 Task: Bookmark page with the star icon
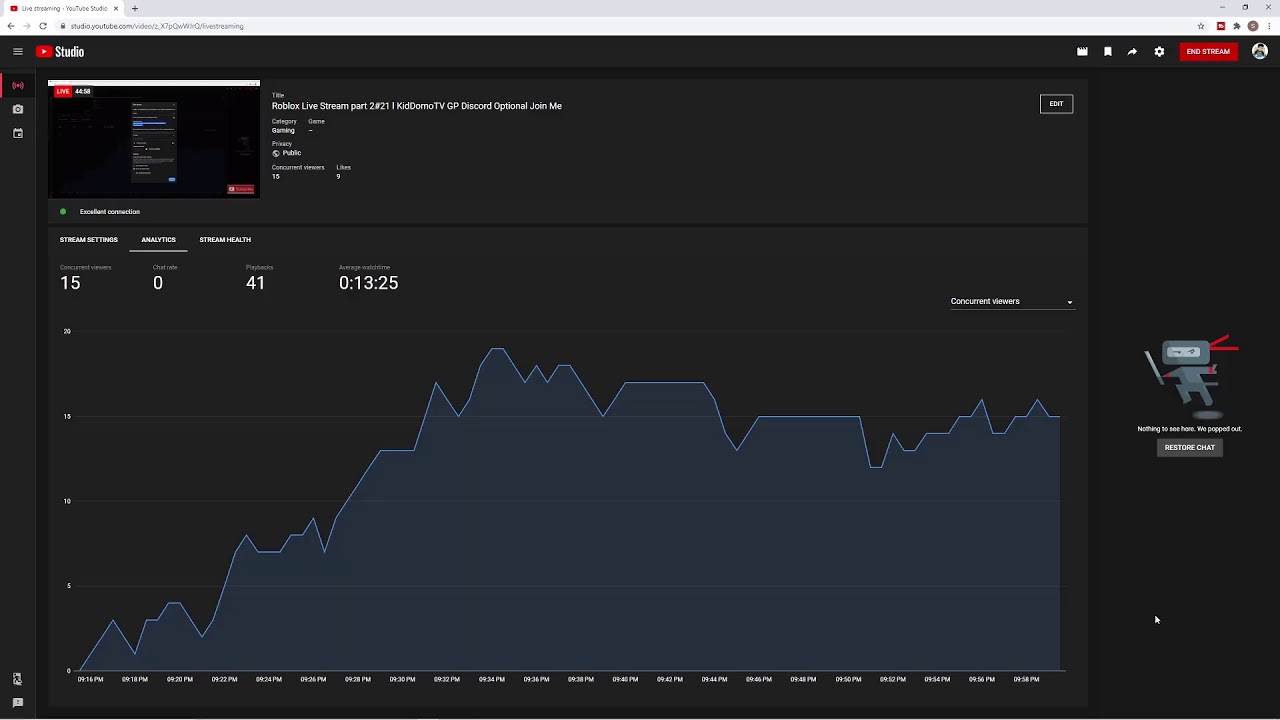tap(1201, 26)
